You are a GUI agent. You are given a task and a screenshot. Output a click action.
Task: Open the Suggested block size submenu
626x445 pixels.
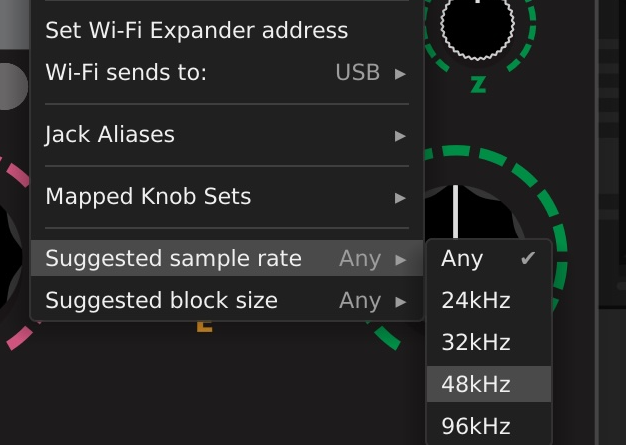coord(162,300)
